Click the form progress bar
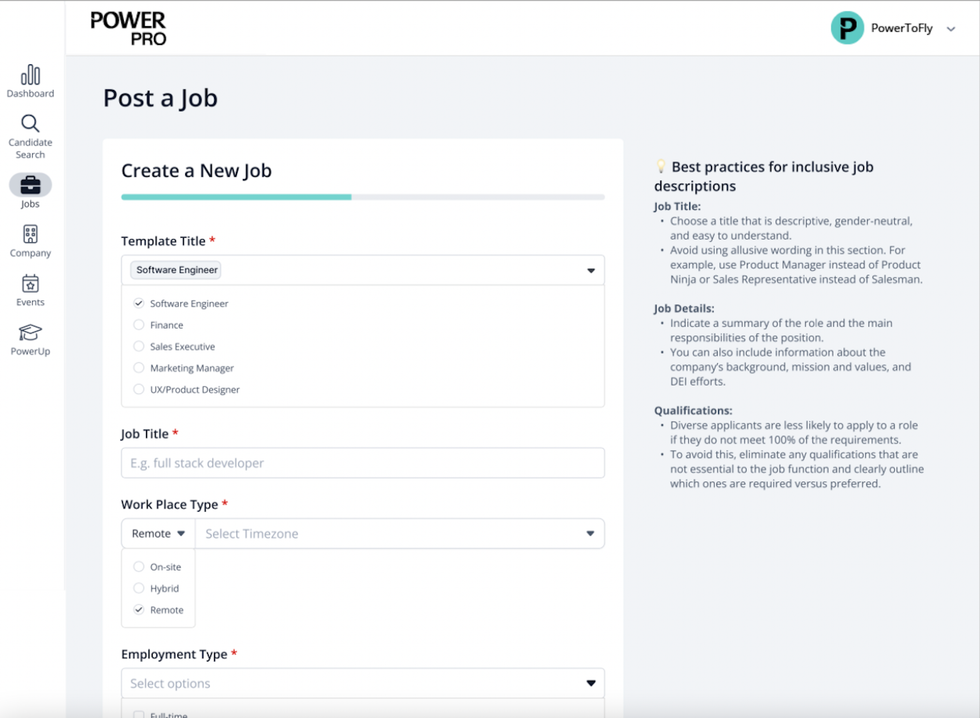The height and width of the screenshot is (718, 980). (363, 197)
